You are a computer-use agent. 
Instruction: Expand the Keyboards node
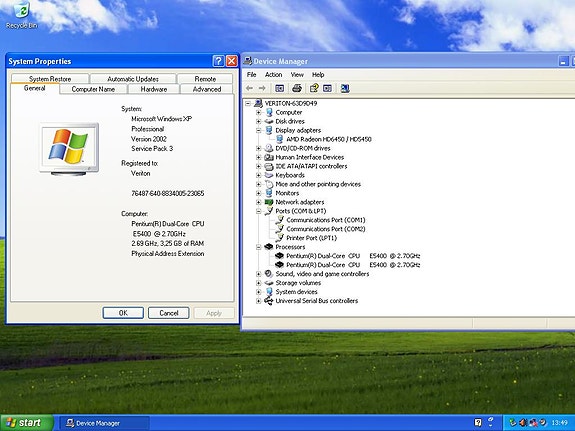pos(259,175)
